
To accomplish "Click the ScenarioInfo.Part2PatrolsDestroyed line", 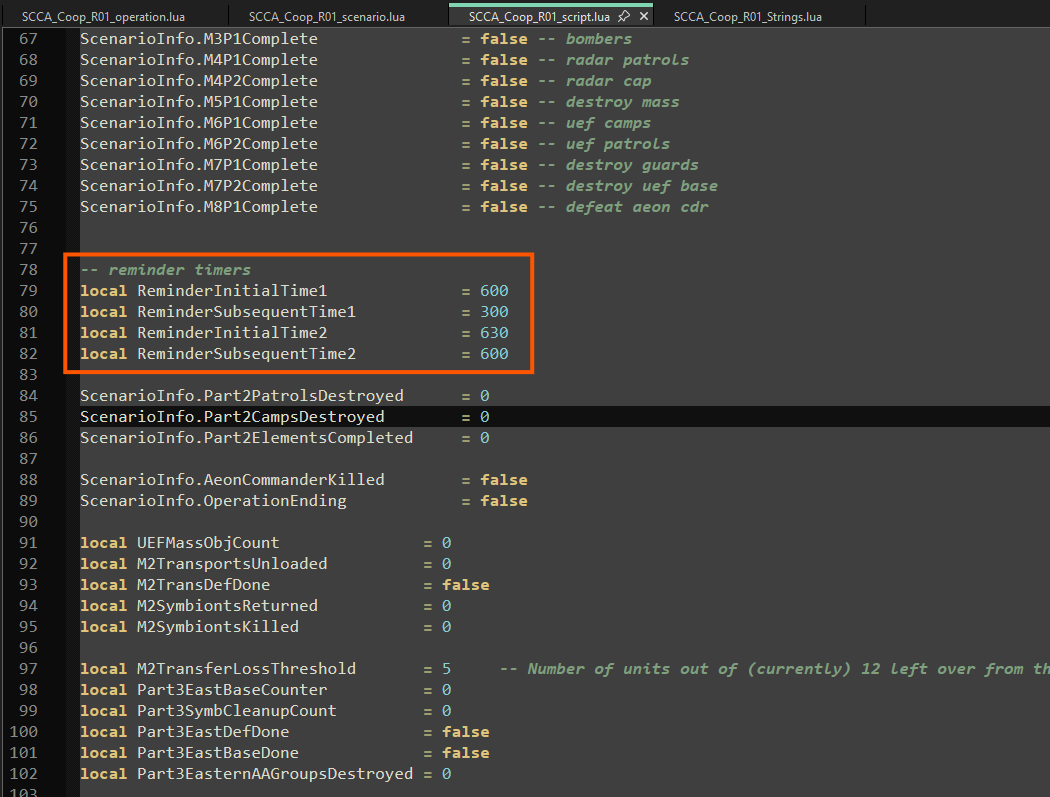I will [x=285, y=396].
